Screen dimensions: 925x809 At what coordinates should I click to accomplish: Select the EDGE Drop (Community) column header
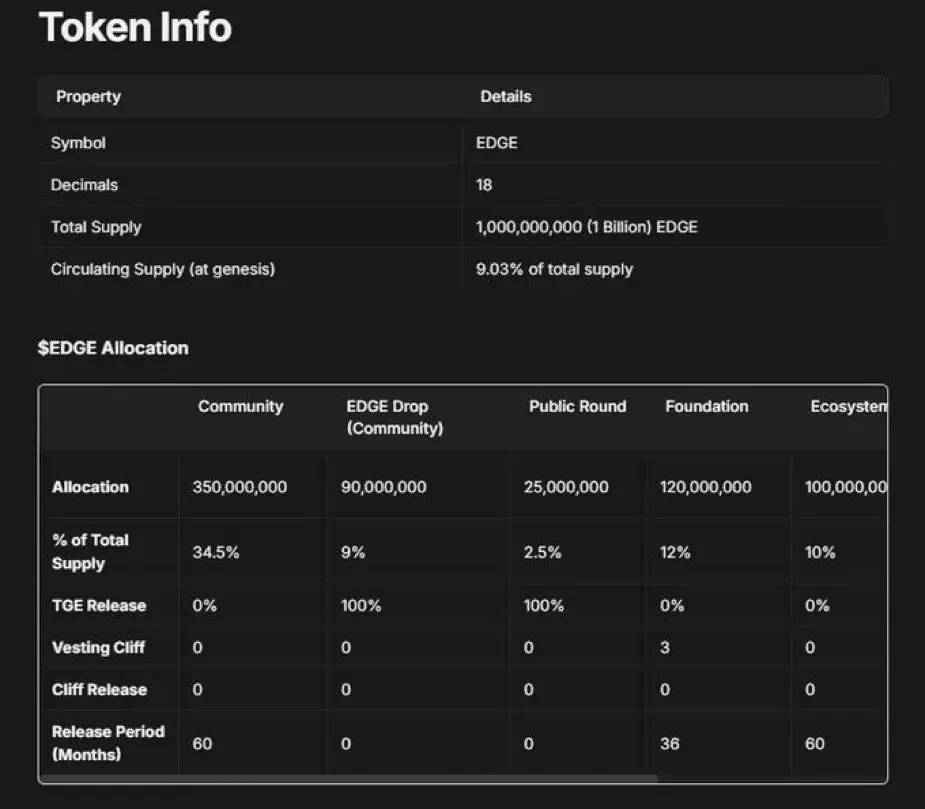395,417
